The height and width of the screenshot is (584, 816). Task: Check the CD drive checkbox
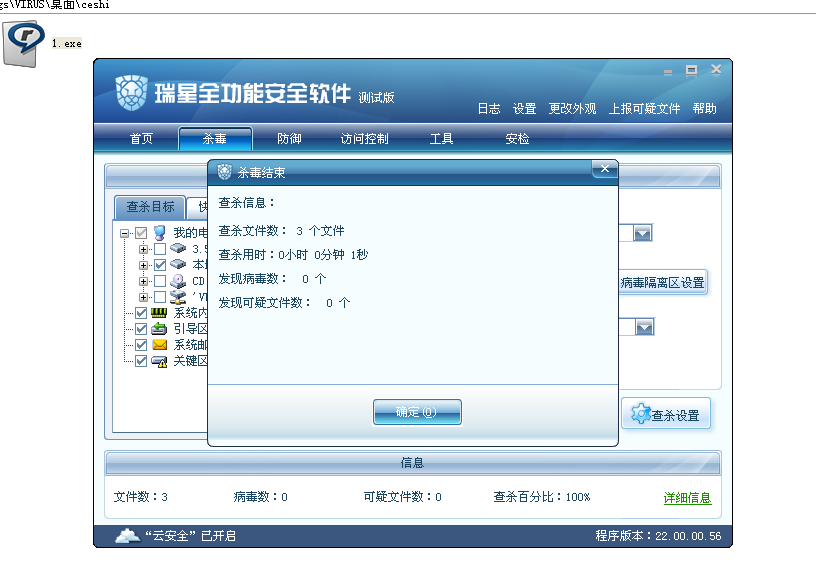tap(160, 281)
